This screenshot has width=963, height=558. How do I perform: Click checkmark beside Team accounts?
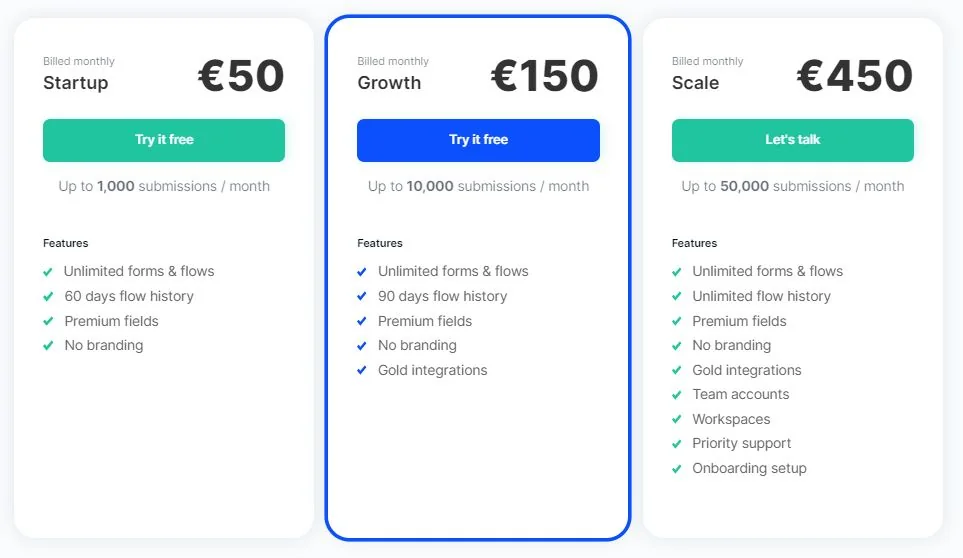[x=677, y=395]
